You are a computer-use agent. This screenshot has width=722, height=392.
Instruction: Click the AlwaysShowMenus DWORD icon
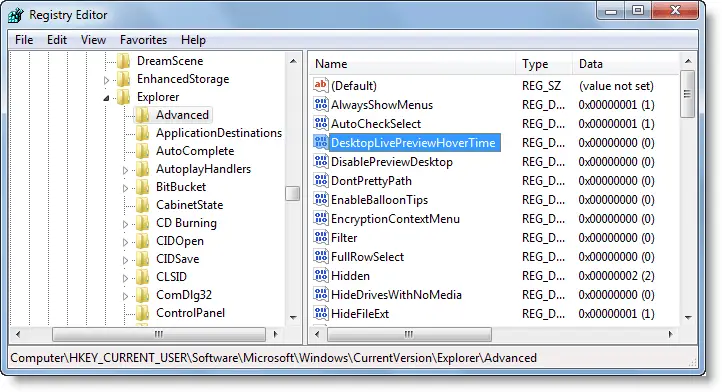(320, 104)
